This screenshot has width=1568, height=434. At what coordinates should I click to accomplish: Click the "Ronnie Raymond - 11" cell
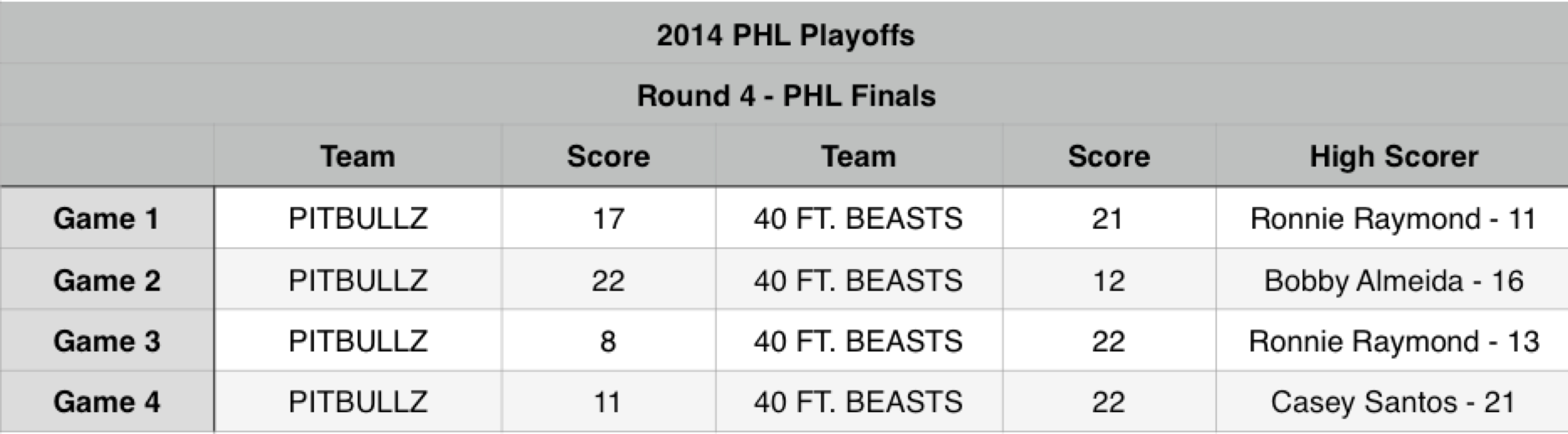click(x=1392, y=219)
